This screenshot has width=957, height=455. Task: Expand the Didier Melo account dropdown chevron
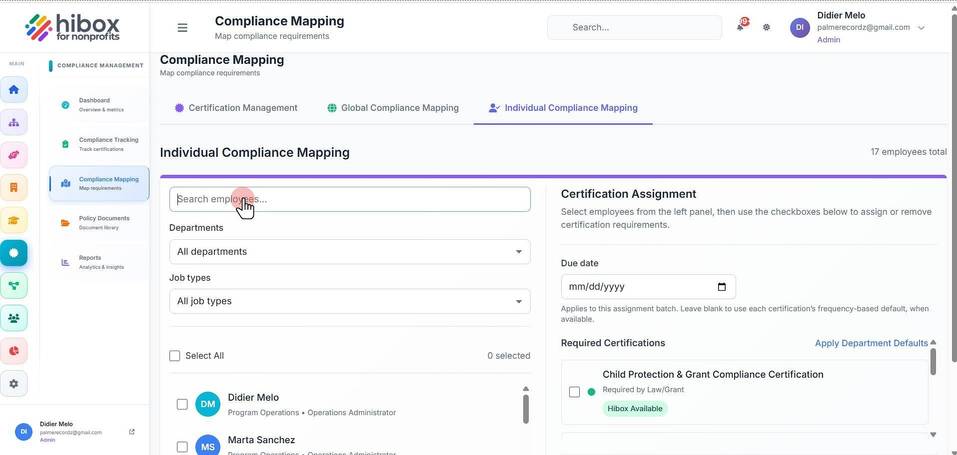pos(921,27)
